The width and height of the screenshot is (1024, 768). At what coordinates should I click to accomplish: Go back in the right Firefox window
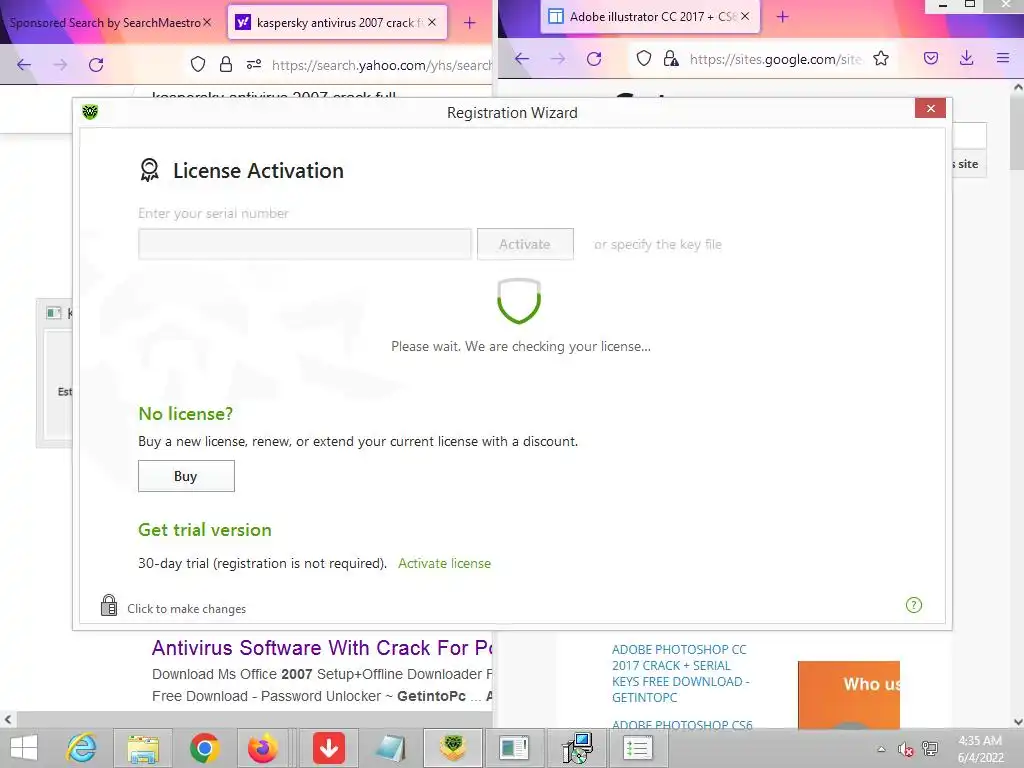(x=522, y=59)
